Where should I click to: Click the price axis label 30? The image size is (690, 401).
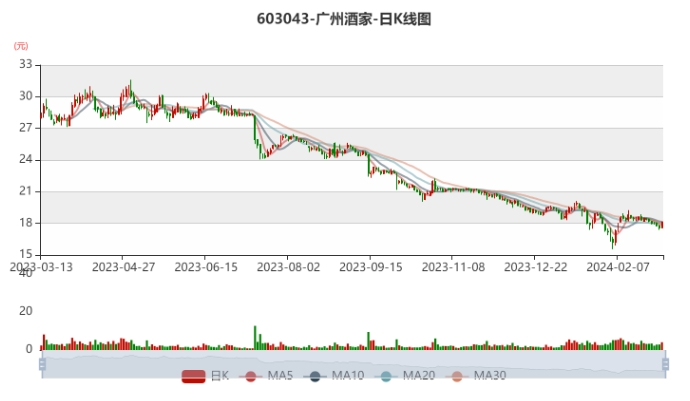pos(26,96)
